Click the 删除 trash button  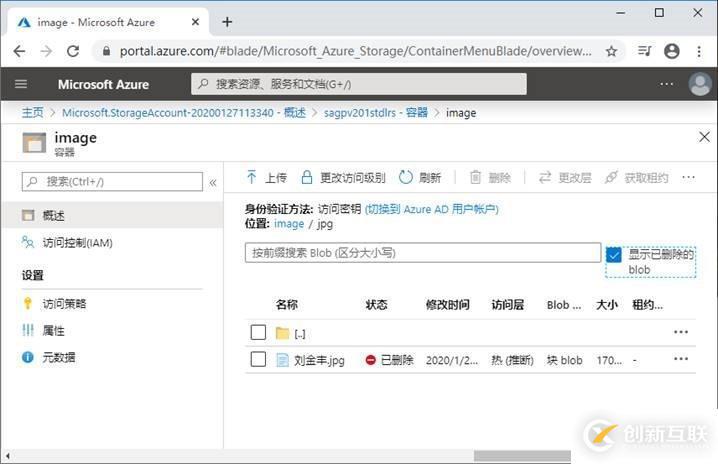[490, 177]
